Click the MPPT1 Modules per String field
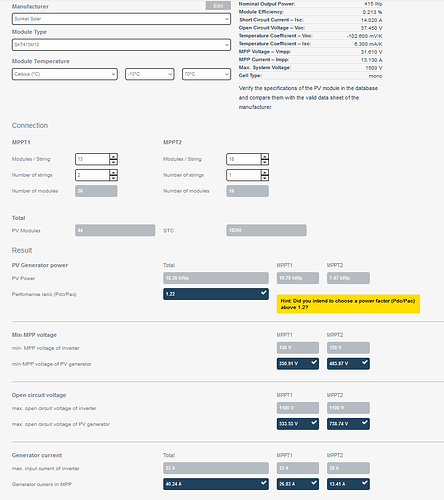This screenshot has height=500, width=444. pos(92,159)
